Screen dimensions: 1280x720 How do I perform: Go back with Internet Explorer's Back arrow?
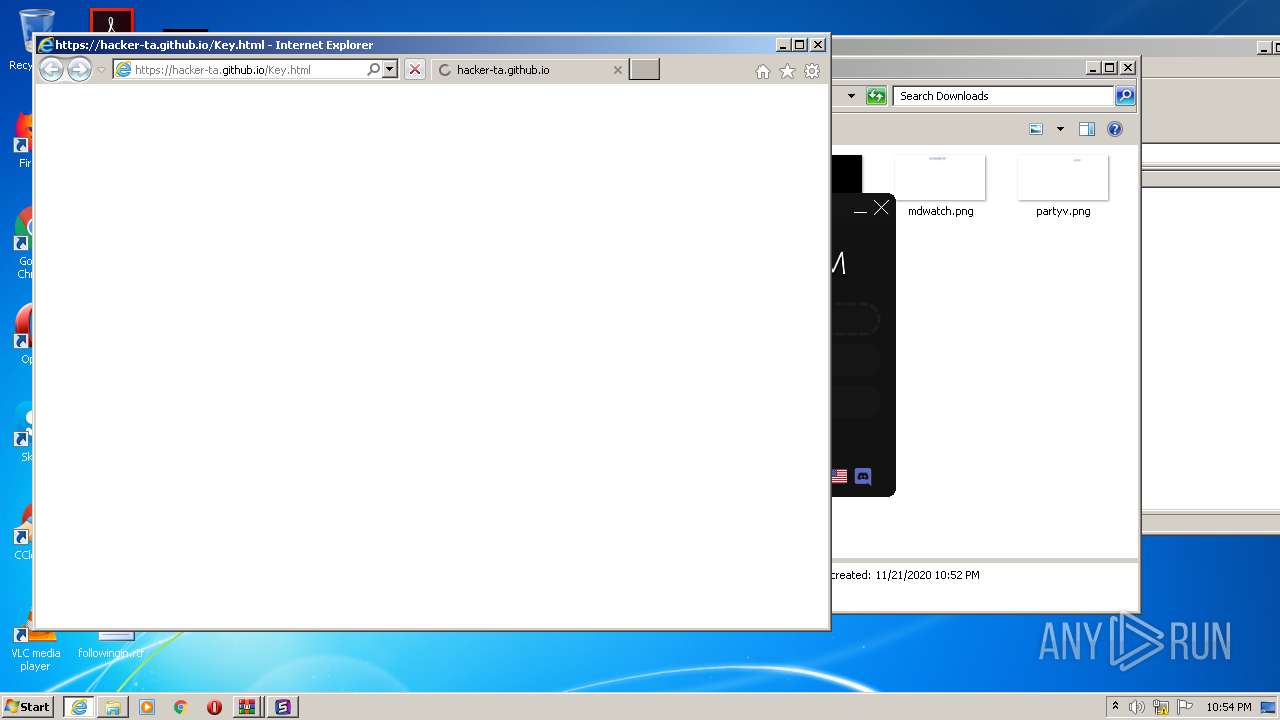coord(51,69)
